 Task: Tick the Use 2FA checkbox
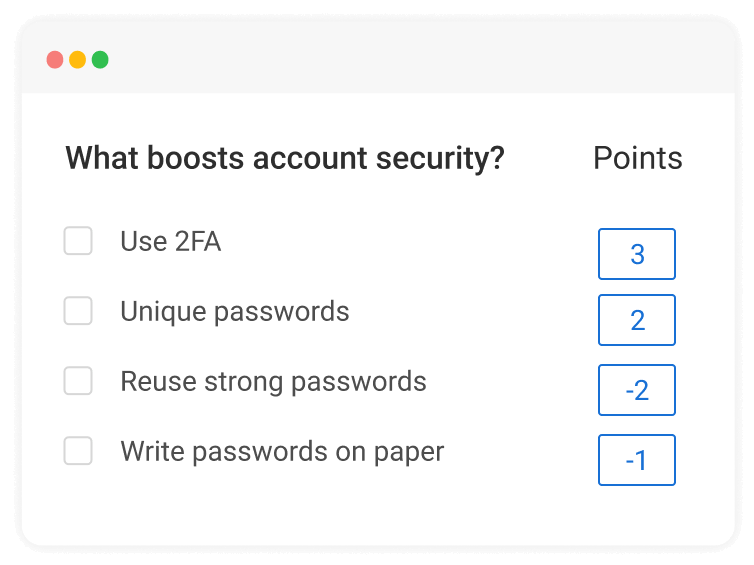(78, 241)
